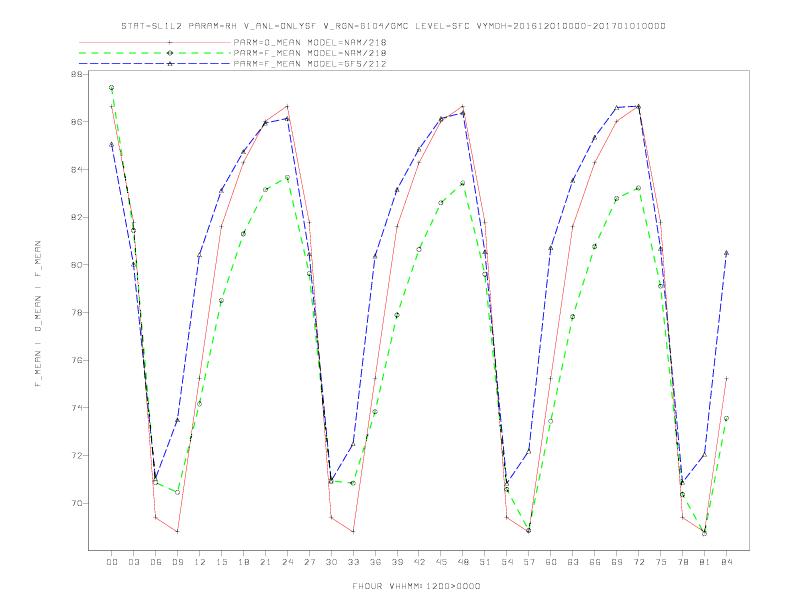The image size is (792, 612).
Task: Click the x-axis forecast hour label 54
Action: tap(507, 562)
